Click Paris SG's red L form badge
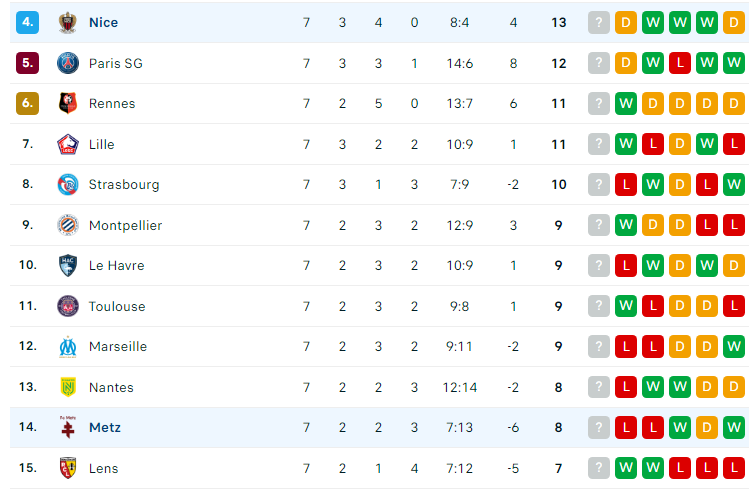Screen dimensions: 749x489 (x=680, y=63)
